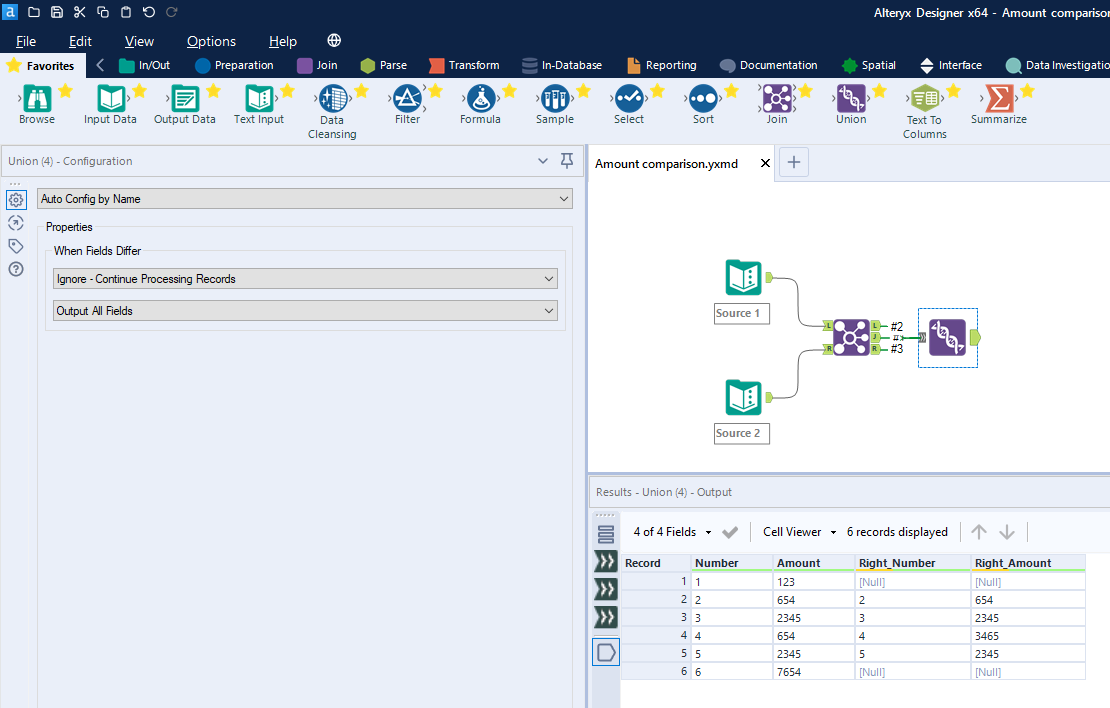
Task: Click the new workflow plus button
Action: click(793, 162)
